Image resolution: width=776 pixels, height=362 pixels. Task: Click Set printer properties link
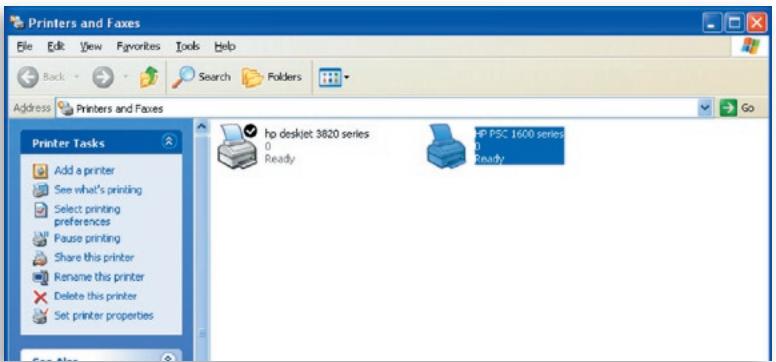[x=103, y=316]
